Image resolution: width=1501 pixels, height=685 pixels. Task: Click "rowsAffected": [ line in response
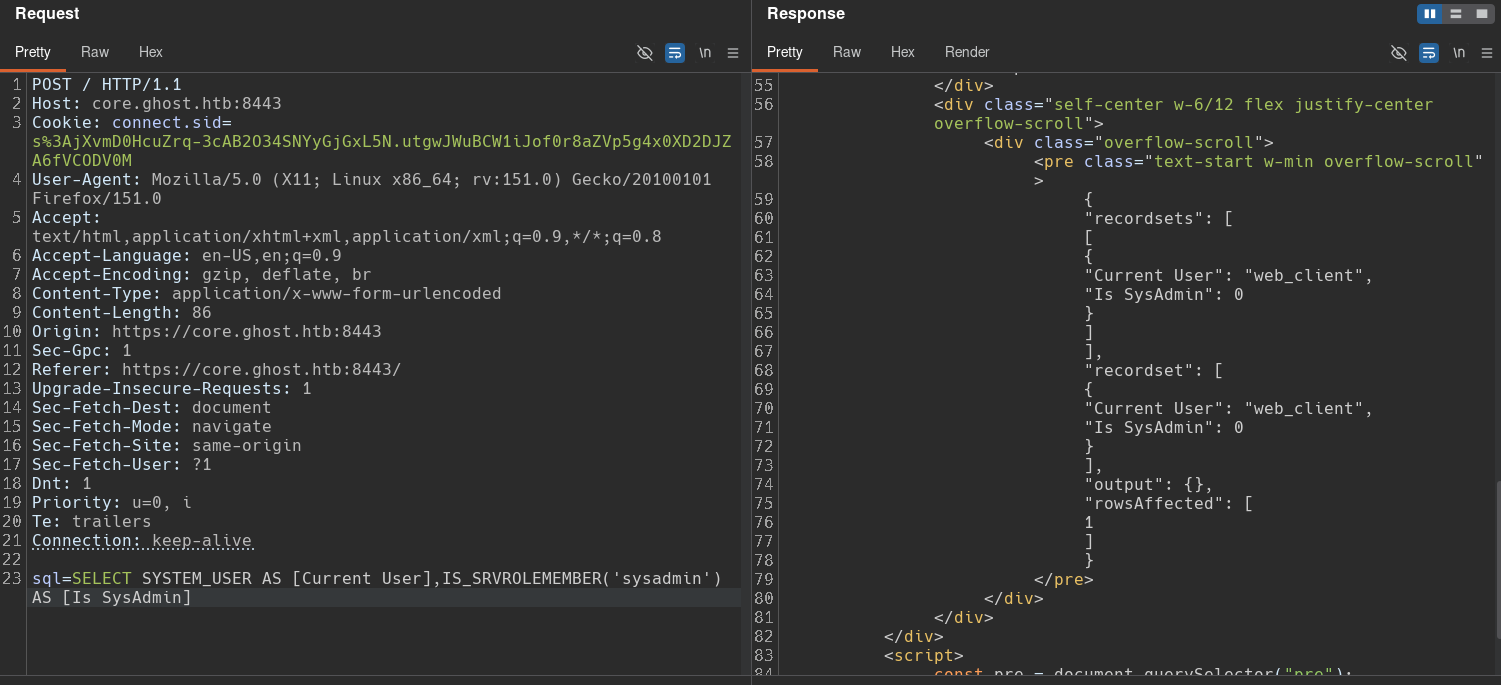click(1170, 503)
